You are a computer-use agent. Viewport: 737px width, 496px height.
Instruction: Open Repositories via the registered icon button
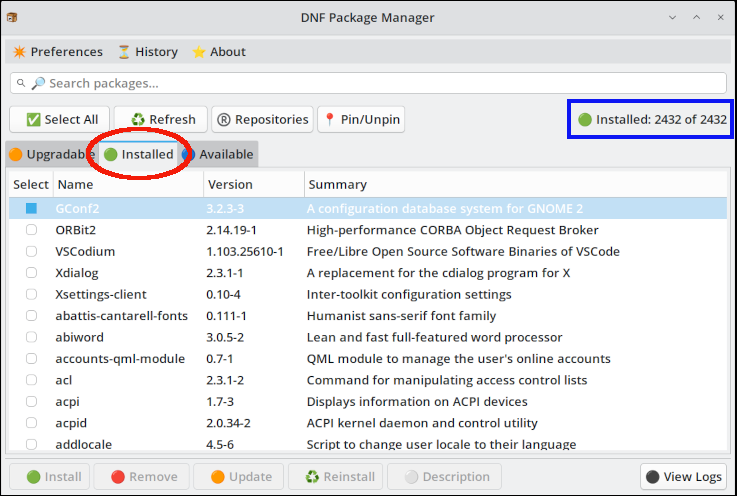(x=262, y=119)
